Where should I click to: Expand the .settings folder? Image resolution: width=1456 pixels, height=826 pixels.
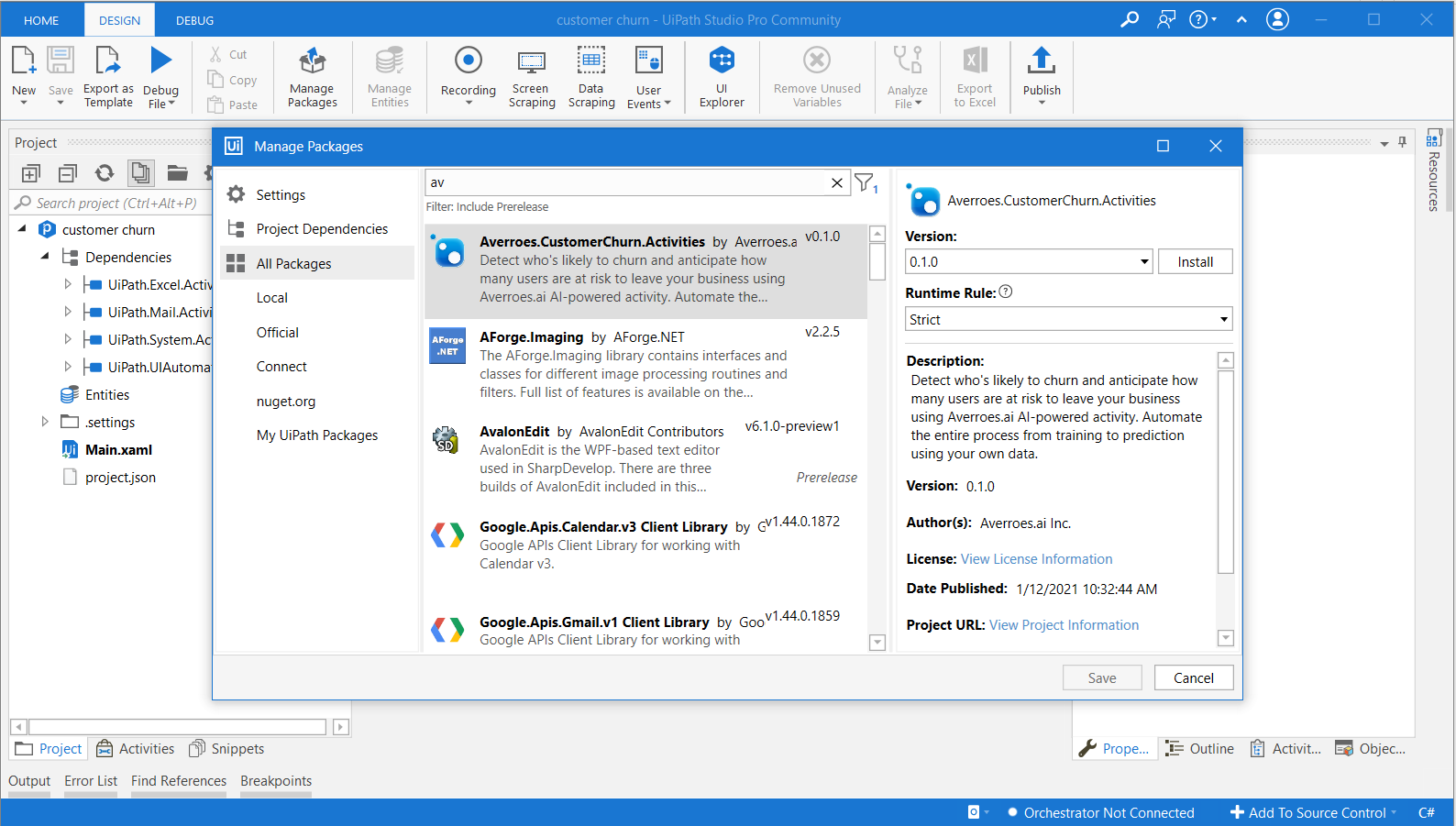coord(45,422)
